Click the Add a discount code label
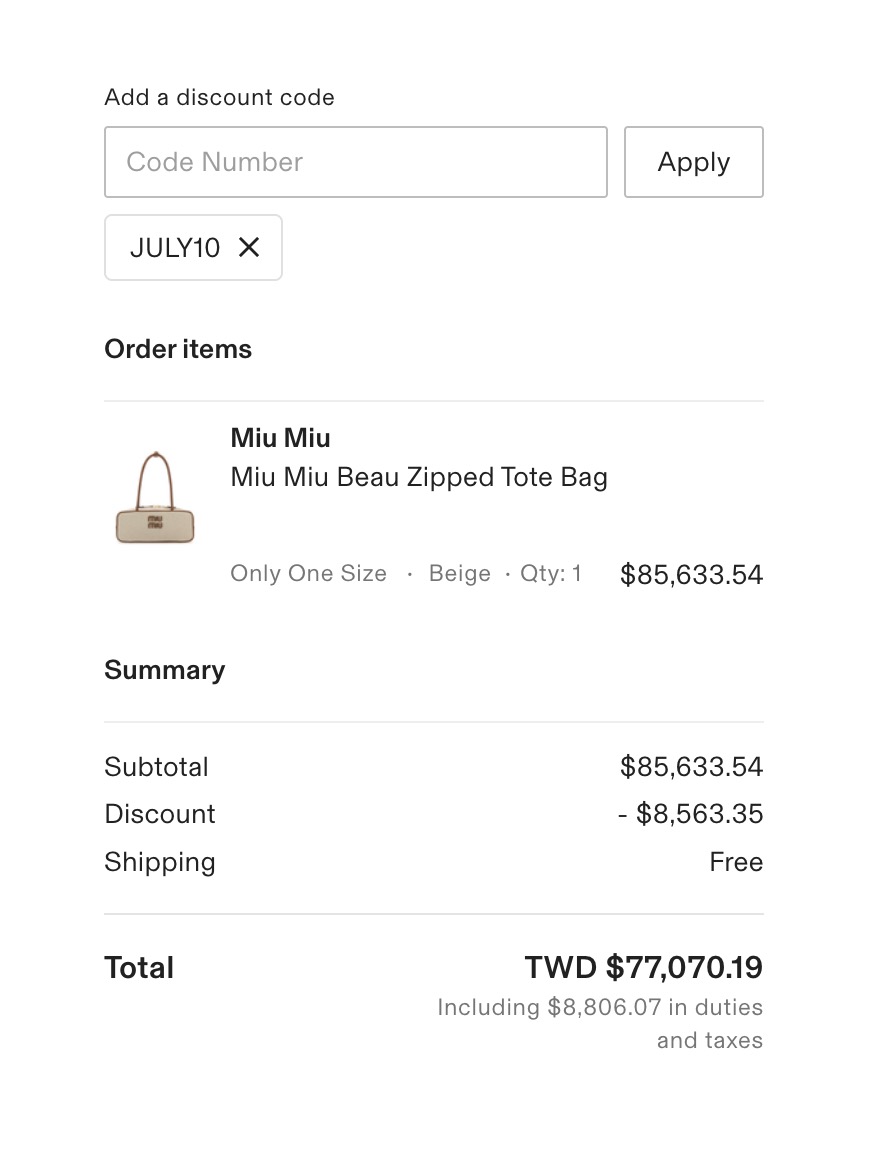This screenshot has height=1168, width=896. (220, 97)
